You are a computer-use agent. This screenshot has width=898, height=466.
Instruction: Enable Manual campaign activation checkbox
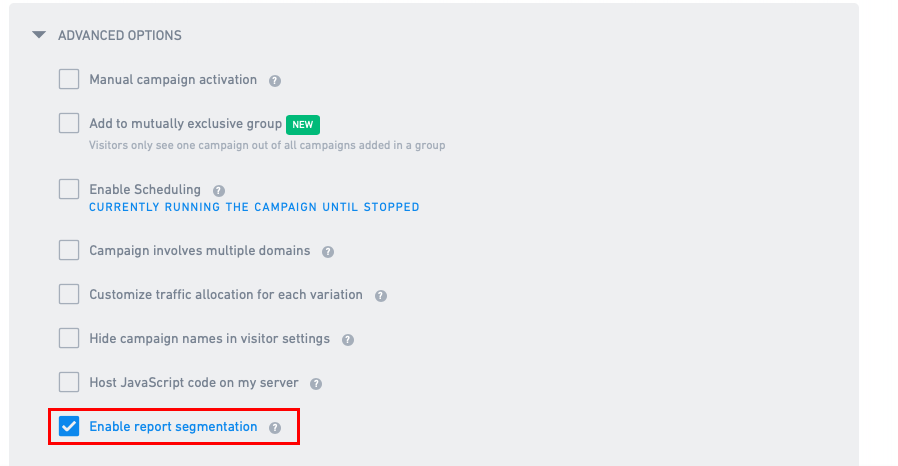pos(69,79)
